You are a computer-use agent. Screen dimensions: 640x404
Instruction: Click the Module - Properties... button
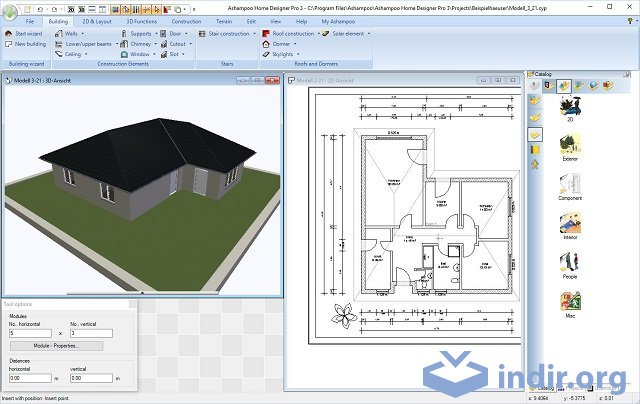(x=56, y=346)
